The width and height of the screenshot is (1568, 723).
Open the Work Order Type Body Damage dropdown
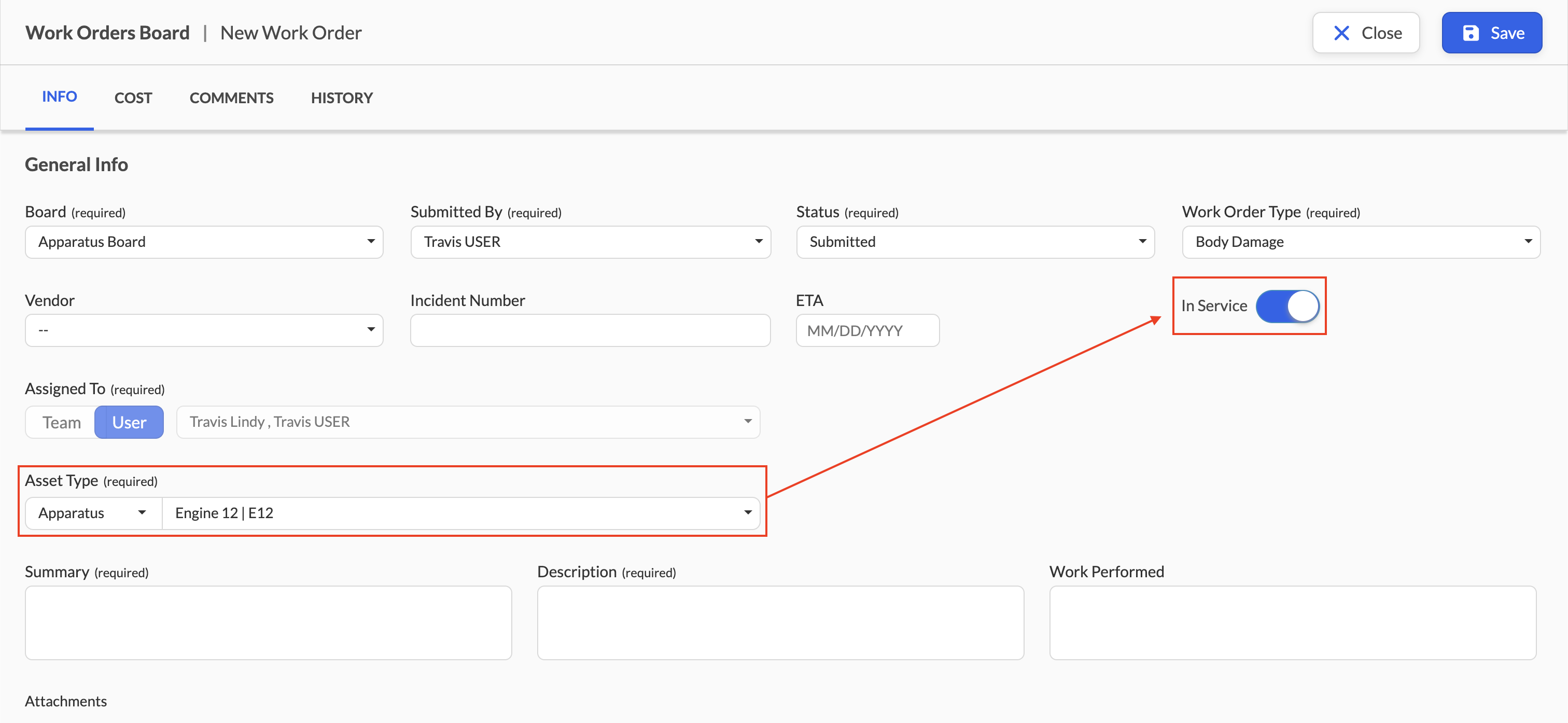[x=1361, y=242]
